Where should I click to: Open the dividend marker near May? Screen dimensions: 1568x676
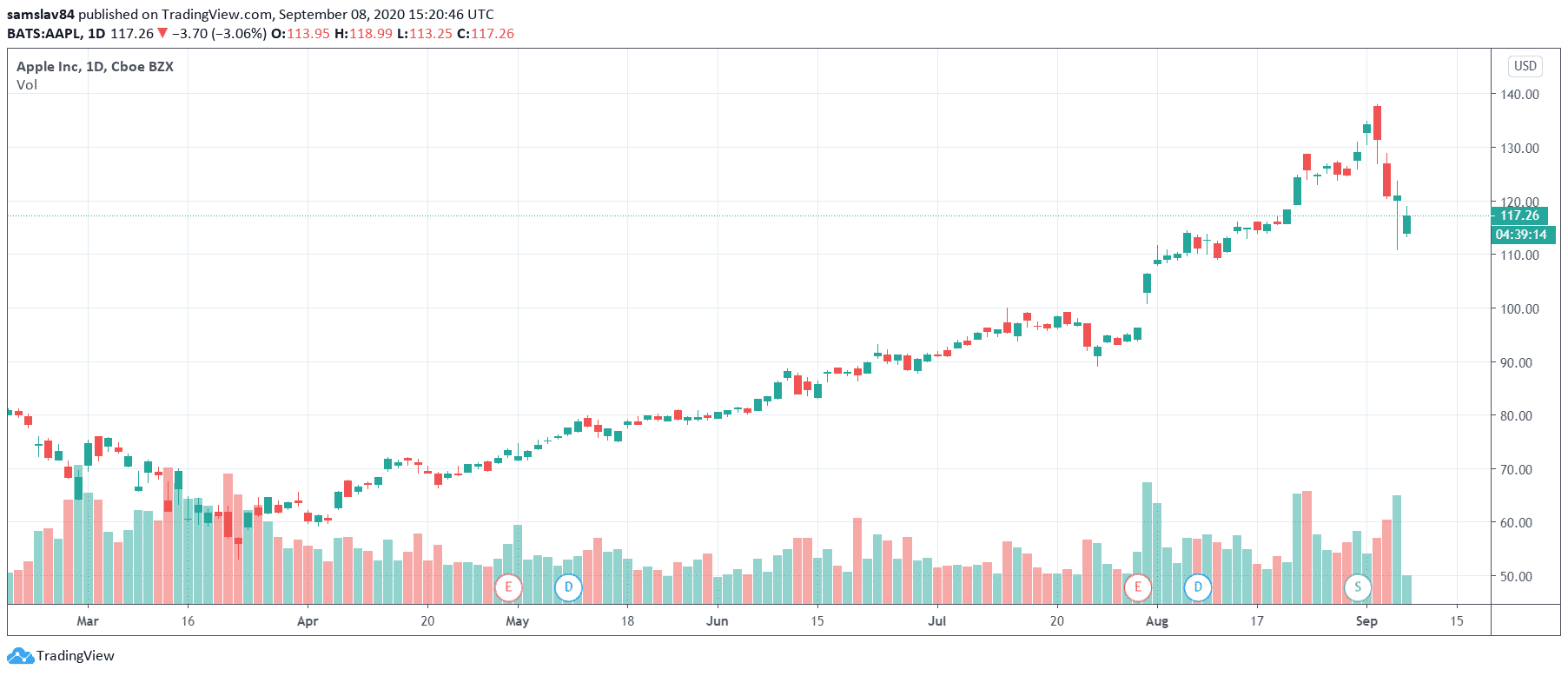(568, 587)
